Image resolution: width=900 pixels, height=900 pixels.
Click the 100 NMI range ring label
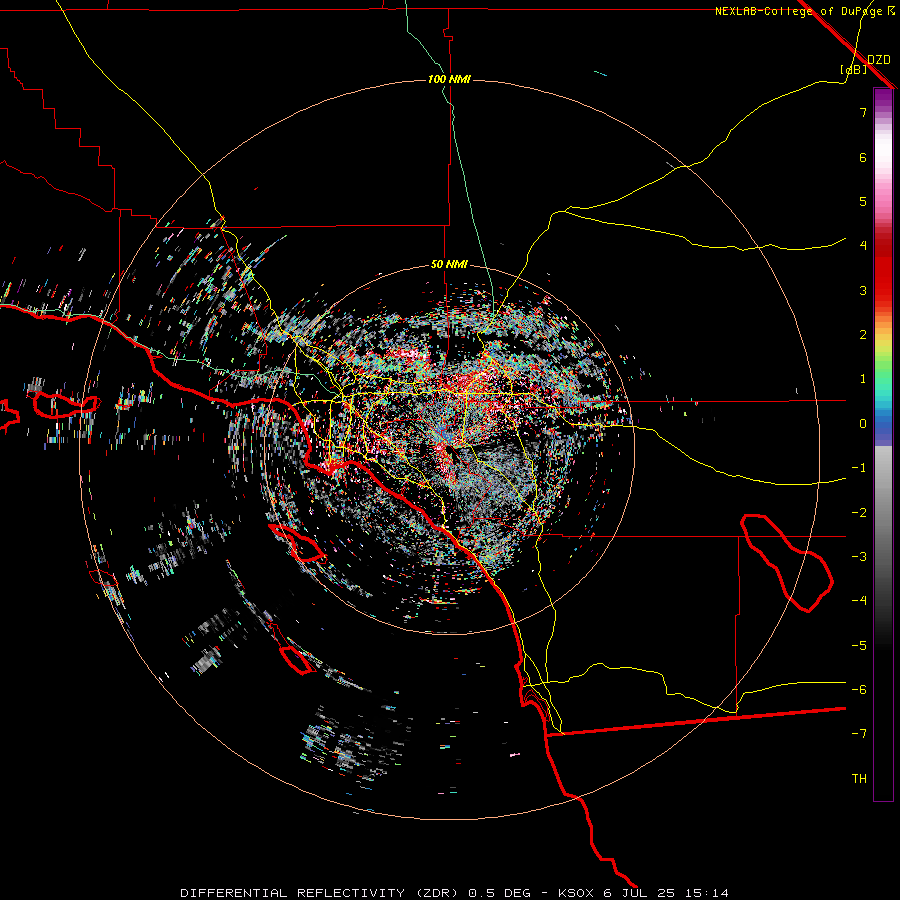point(449,79)
